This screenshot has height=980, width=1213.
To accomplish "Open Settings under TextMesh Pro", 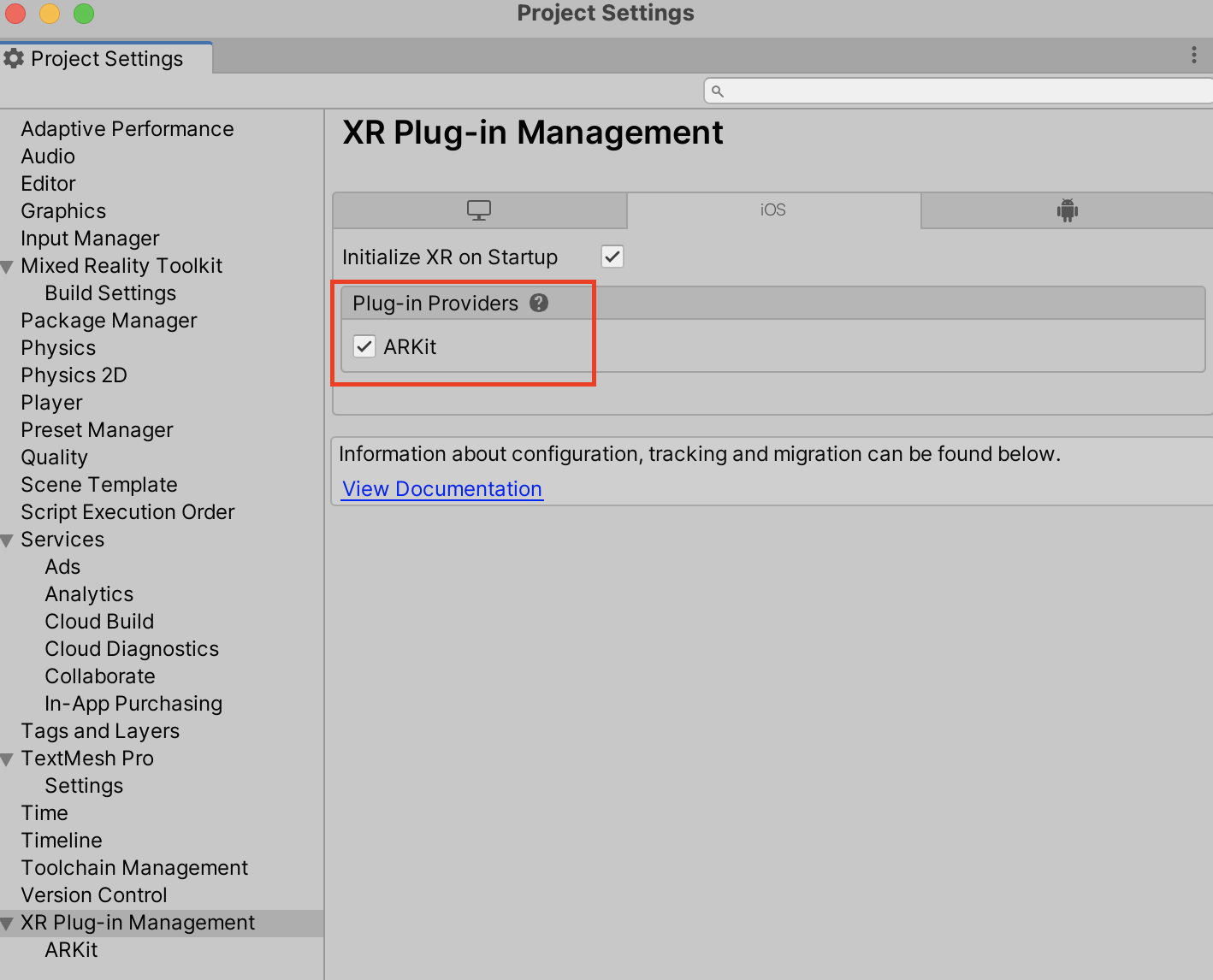I will click(84, 786).
